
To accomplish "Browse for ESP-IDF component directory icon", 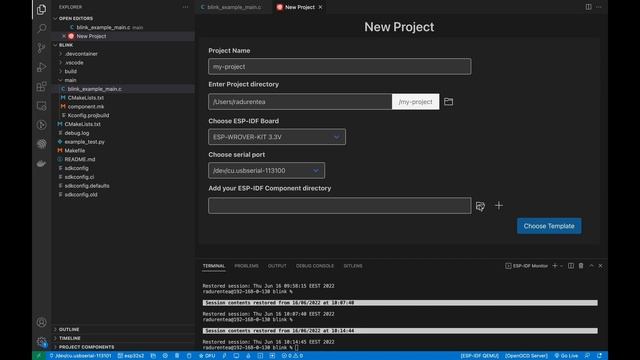I will click(480, 206).
